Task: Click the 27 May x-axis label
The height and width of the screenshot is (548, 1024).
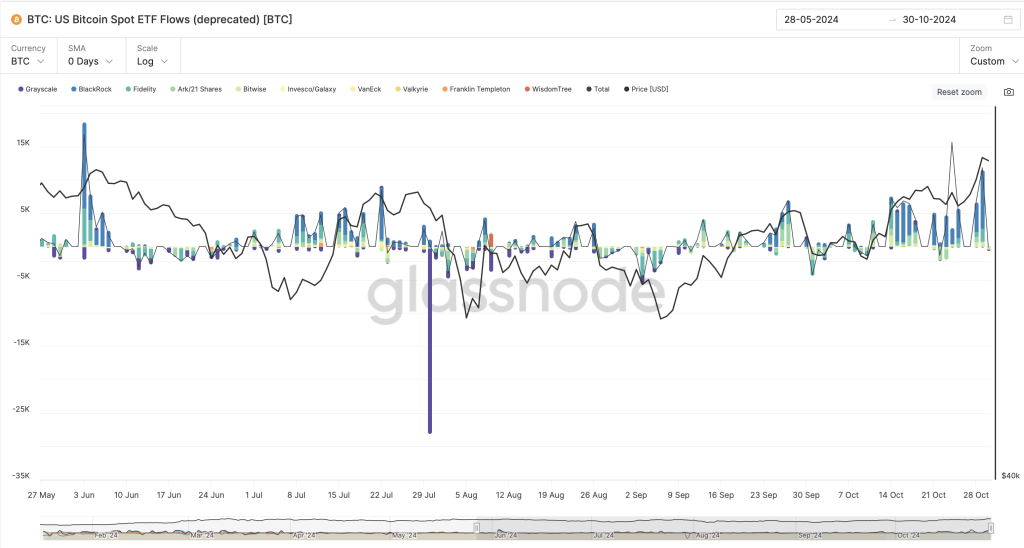Action: (41, 495)
